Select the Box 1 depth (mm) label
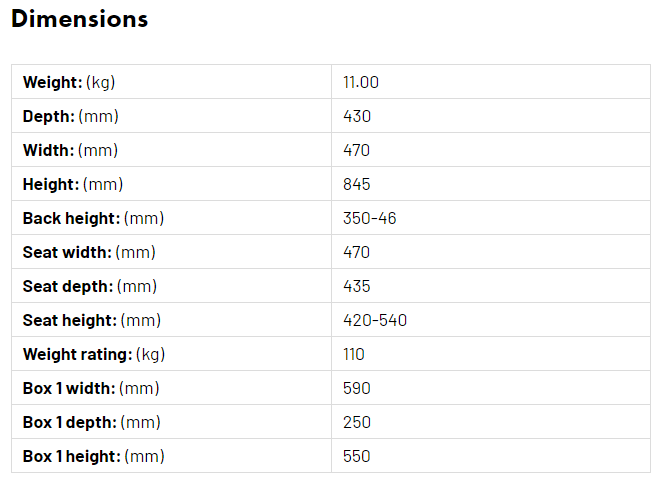662x484 pixels. (x=92, y=422)
